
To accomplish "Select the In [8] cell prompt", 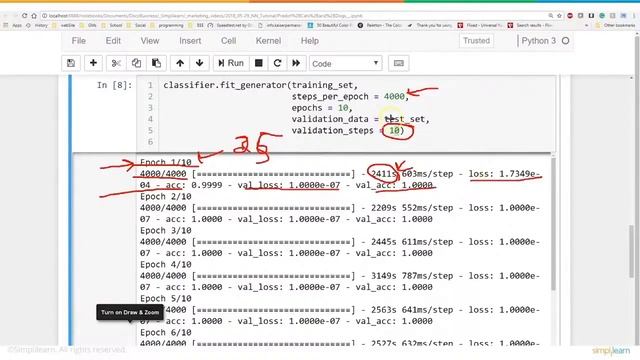I will (x=114, y=85).
